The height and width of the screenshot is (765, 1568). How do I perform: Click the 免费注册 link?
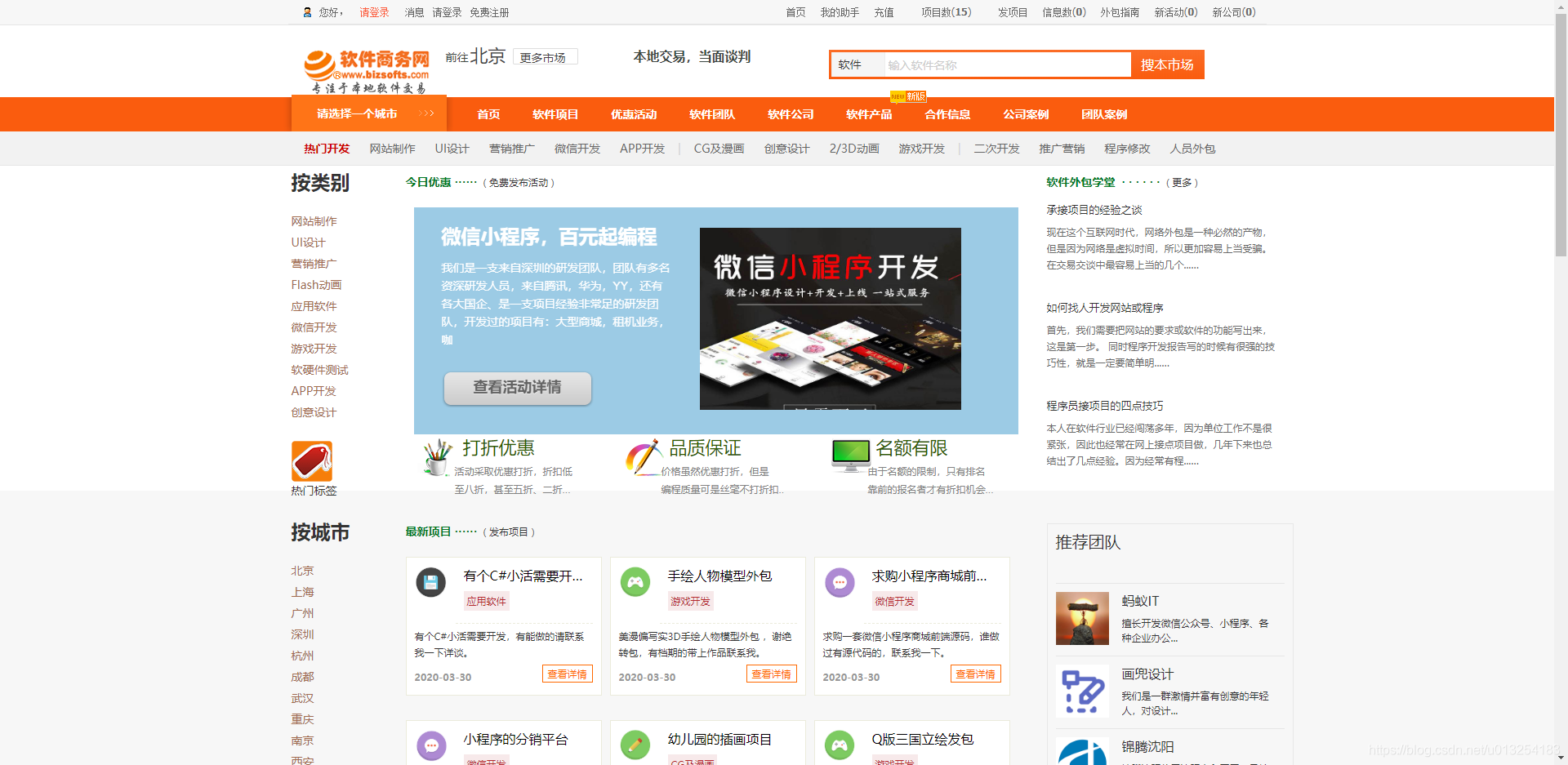(489, 12)
